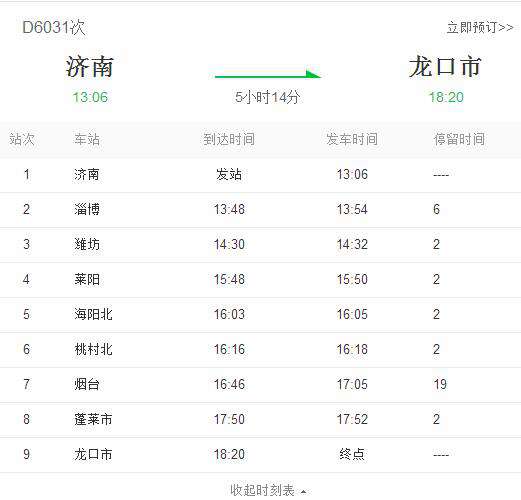The image size is (521, 500).
Task: Click the small triangle beside 收起时刻表
Action: [x=303, y=492]
